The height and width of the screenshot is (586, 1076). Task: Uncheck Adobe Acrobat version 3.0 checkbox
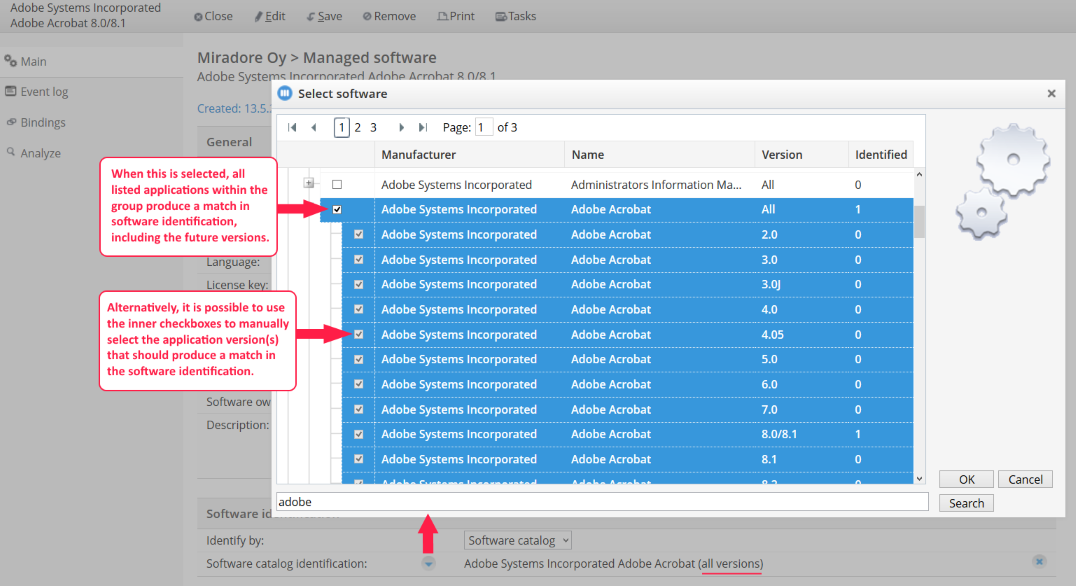[359, 259]
